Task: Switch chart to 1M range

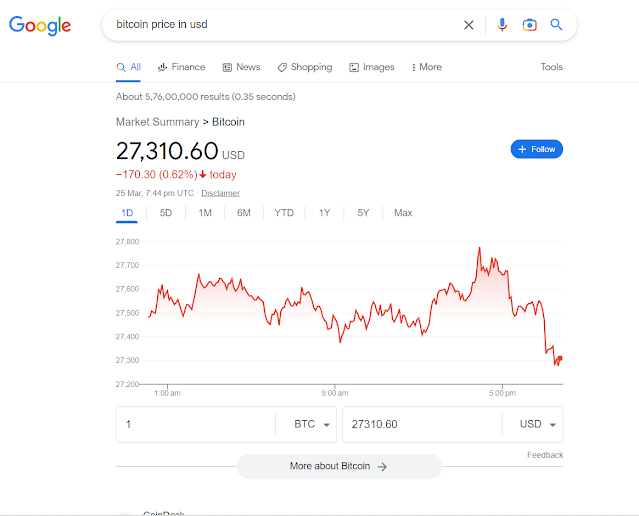Action: tap(205, 213)
